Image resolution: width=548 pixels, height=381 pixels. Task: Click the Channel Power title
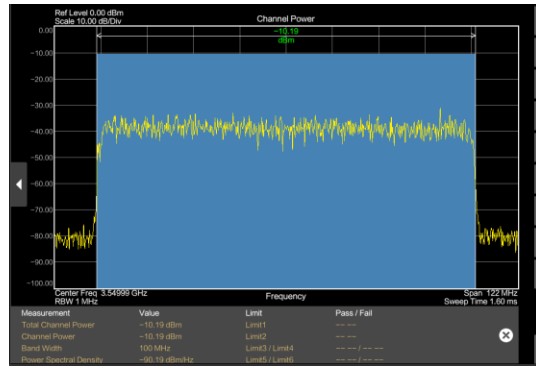[286, 19]
